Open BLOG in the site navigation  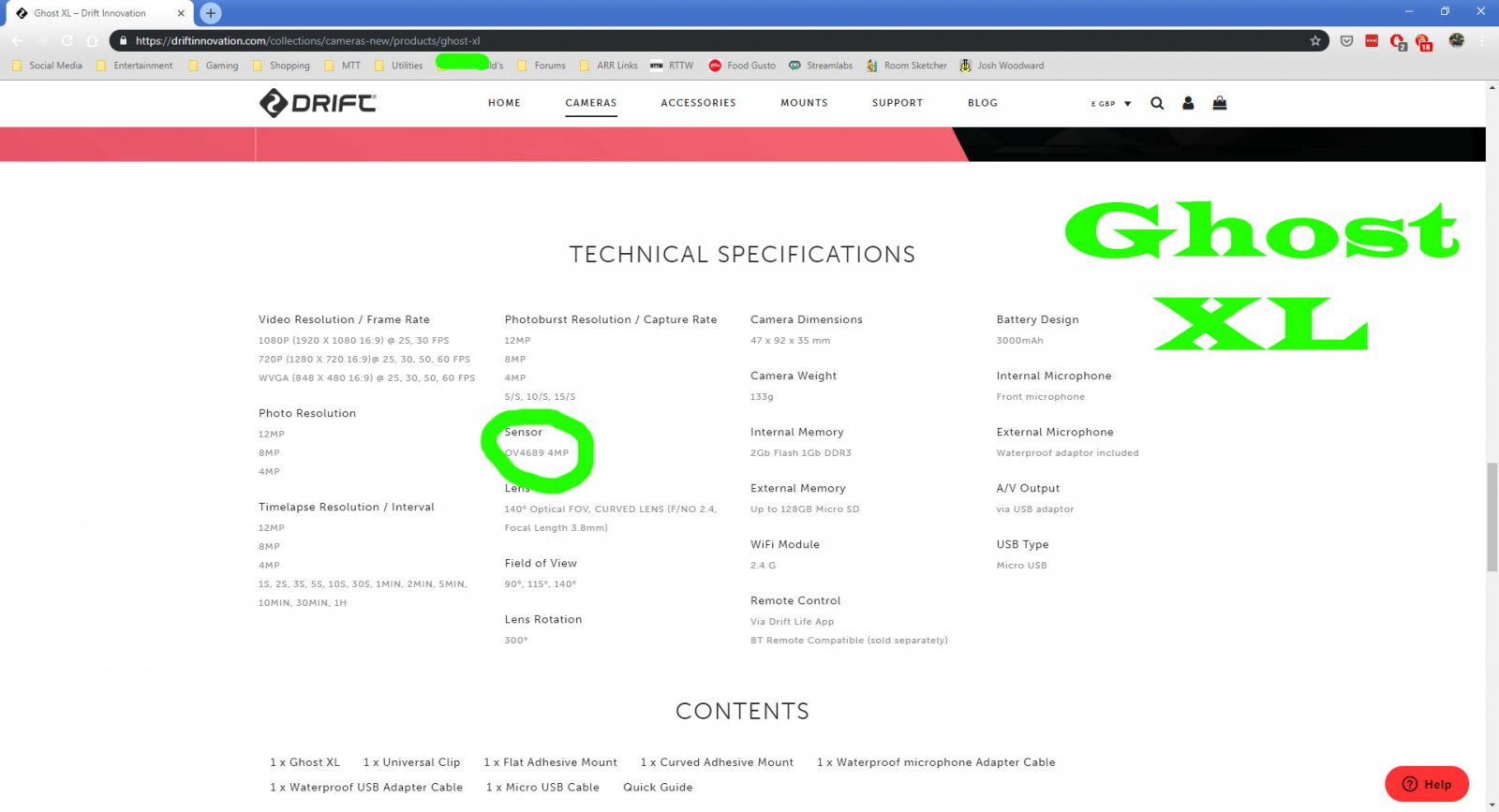click(x=983, y=103)
